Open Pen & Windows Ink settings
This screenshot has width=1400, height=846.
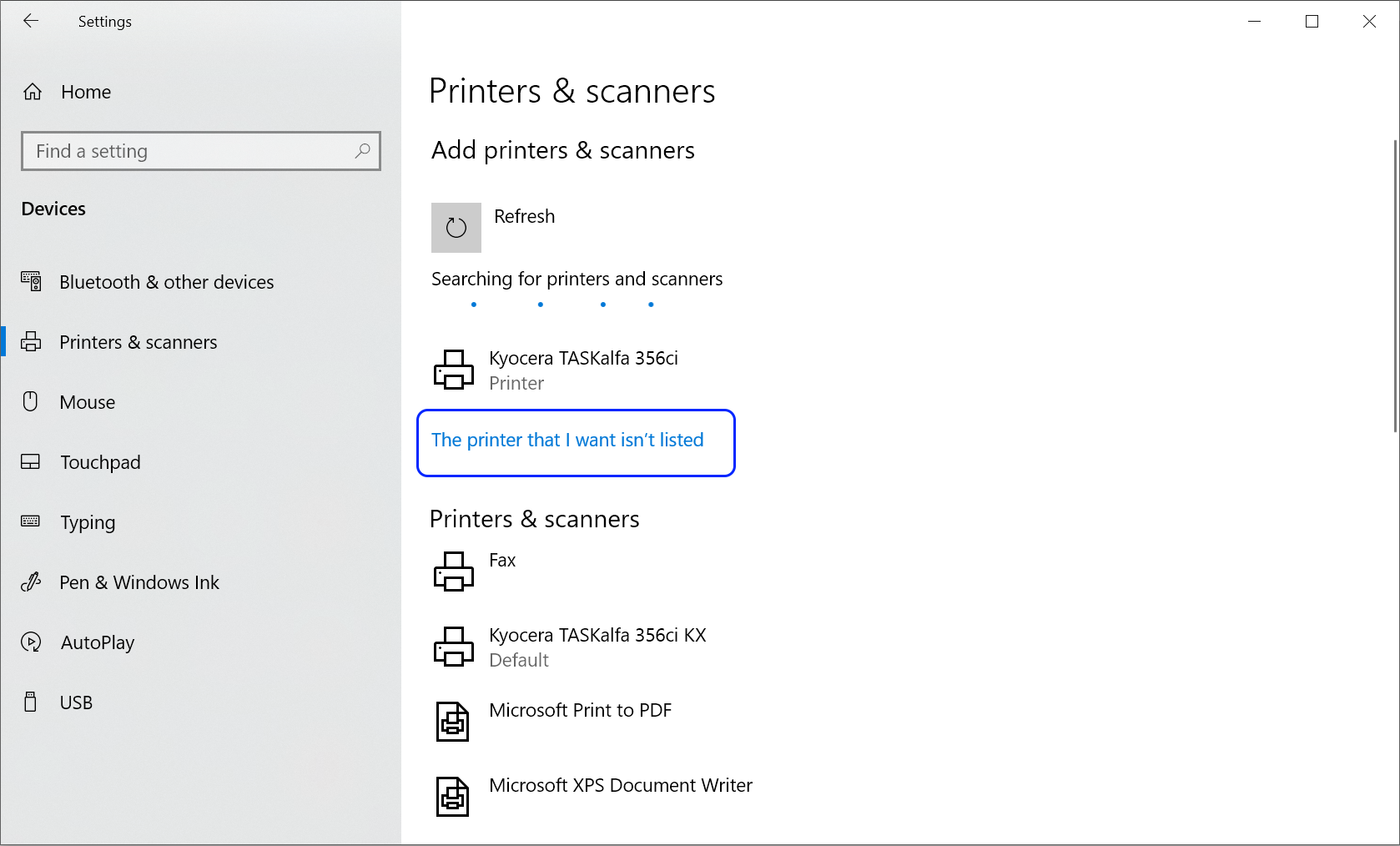[139, 582]
